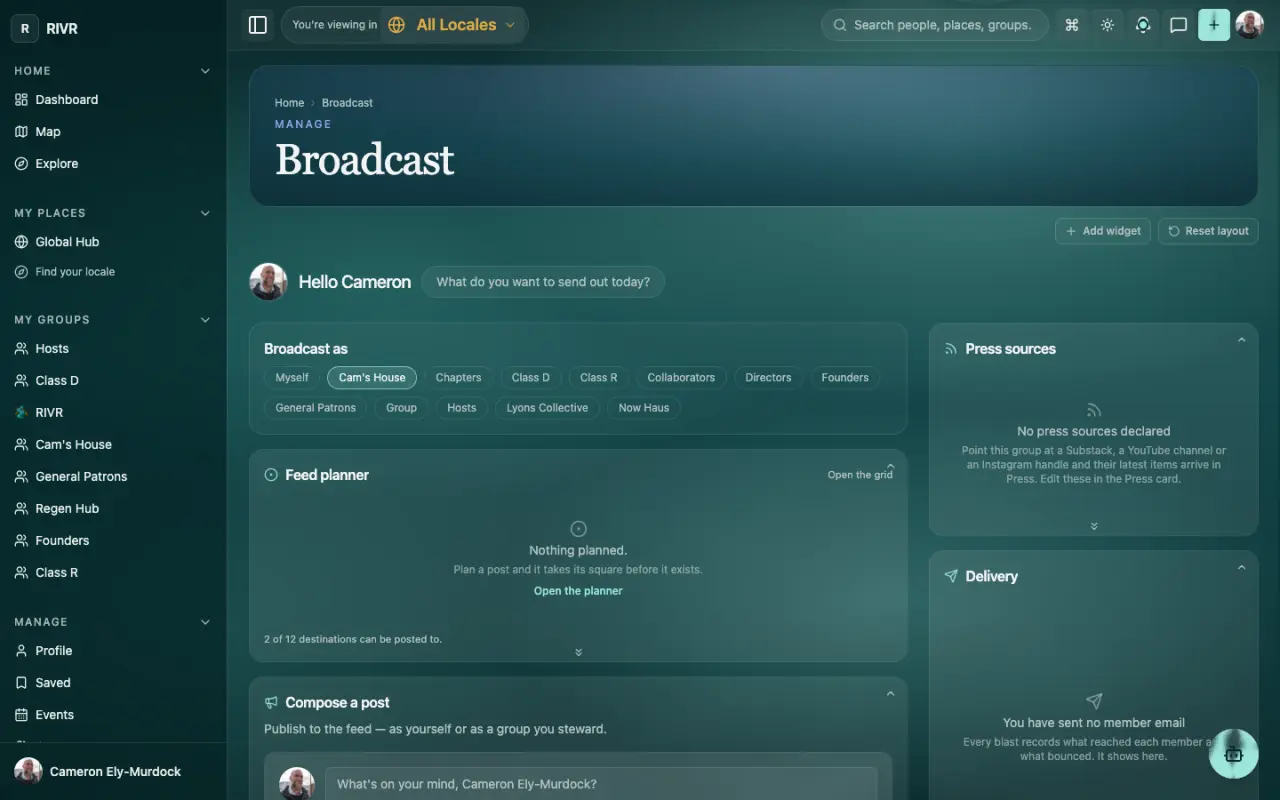Click the RIVR logo in sidebar header
Screen dimensions: 1280x800
[x=25, y=29]
